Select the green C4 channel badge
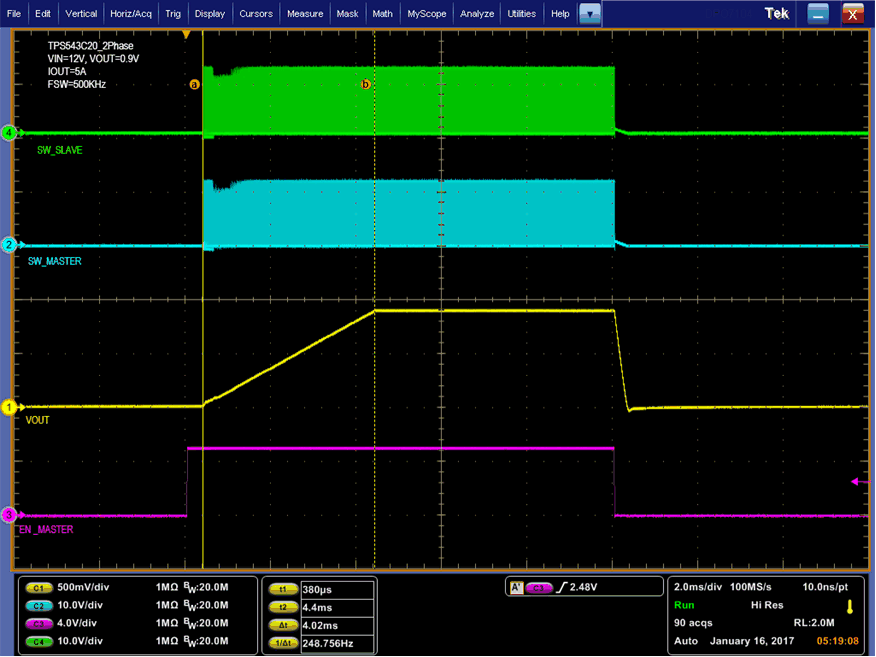876x657 pixels. [x=41, y=641]
